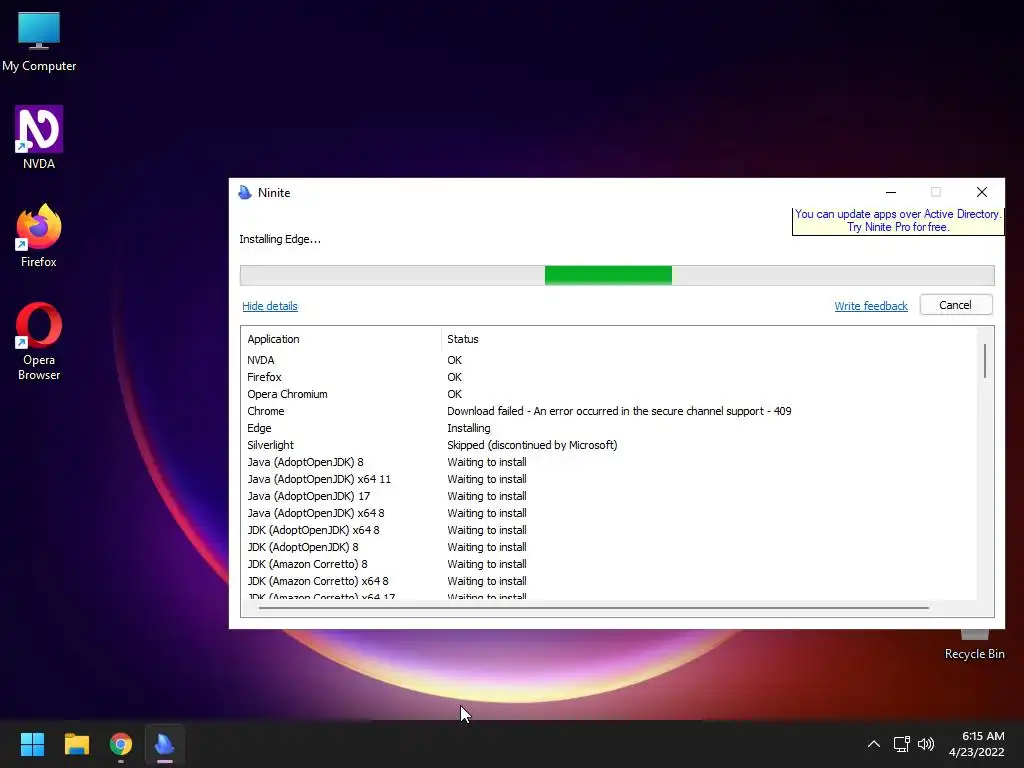This screenshot has height=768, width=1024.
Task: Click the Application column header
Action: click(x=341, y=339)
